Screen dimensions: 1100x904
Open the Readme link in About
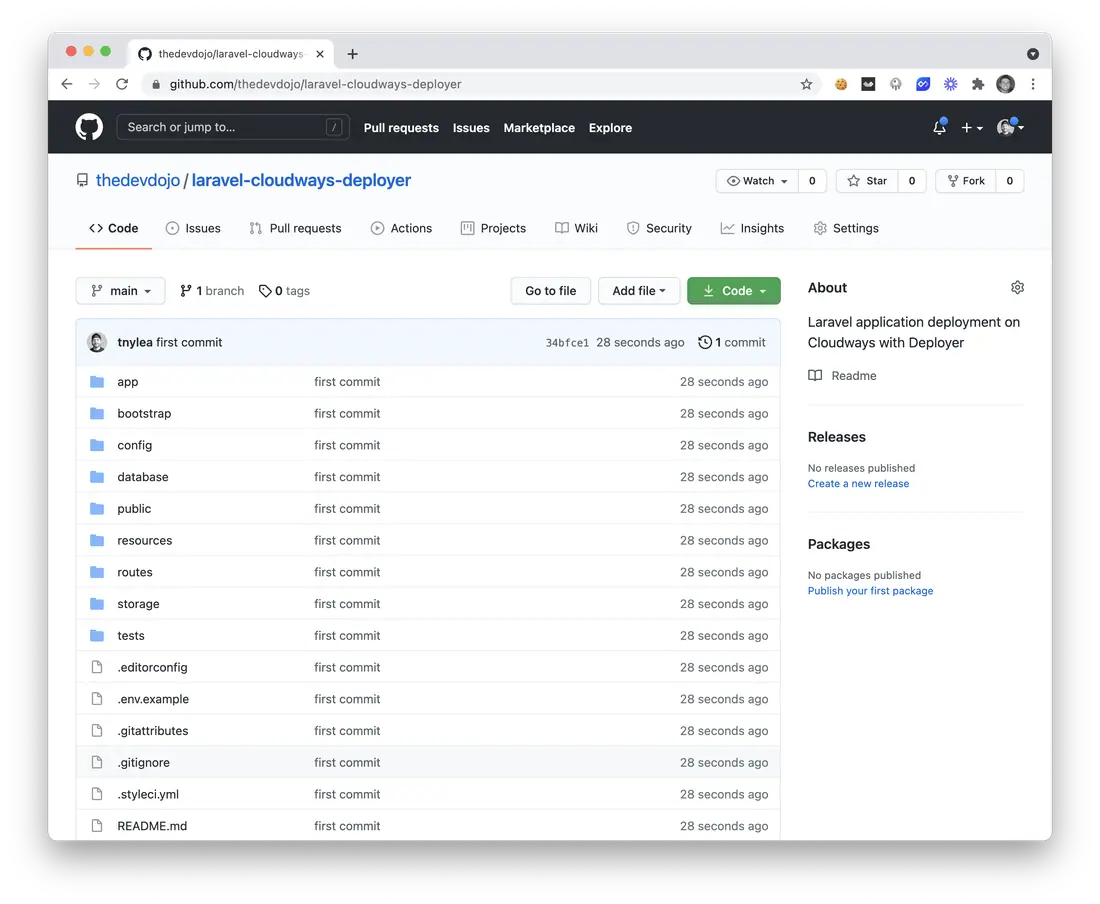(x=843, y=376)
